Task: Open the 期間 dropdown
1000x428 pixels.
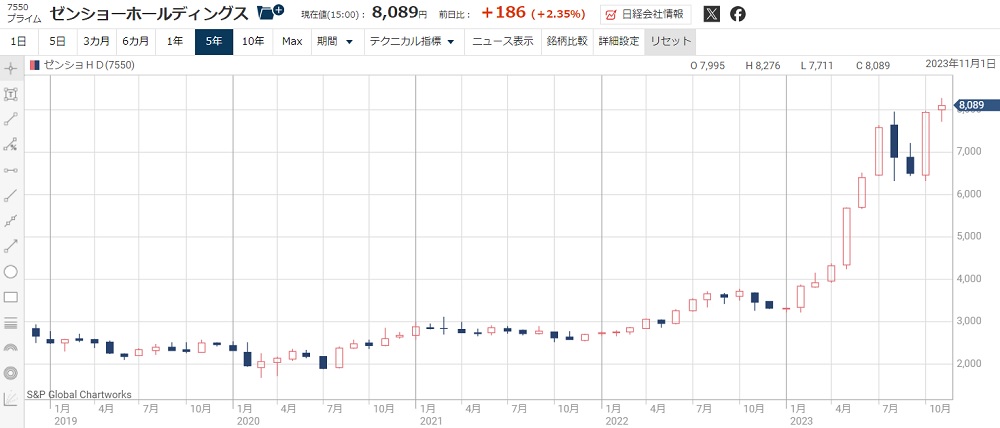Action: 335,41
